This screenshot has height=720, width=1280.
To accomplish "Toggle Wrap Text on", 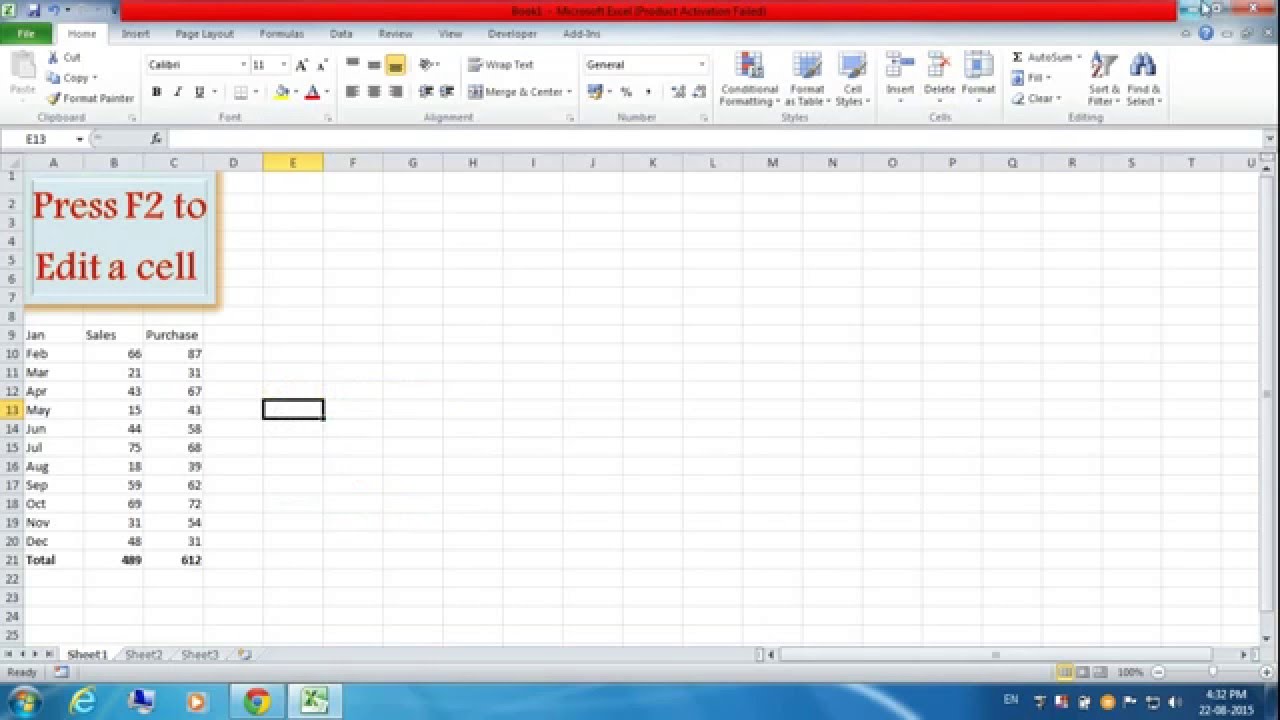I will tap(501, 65).
